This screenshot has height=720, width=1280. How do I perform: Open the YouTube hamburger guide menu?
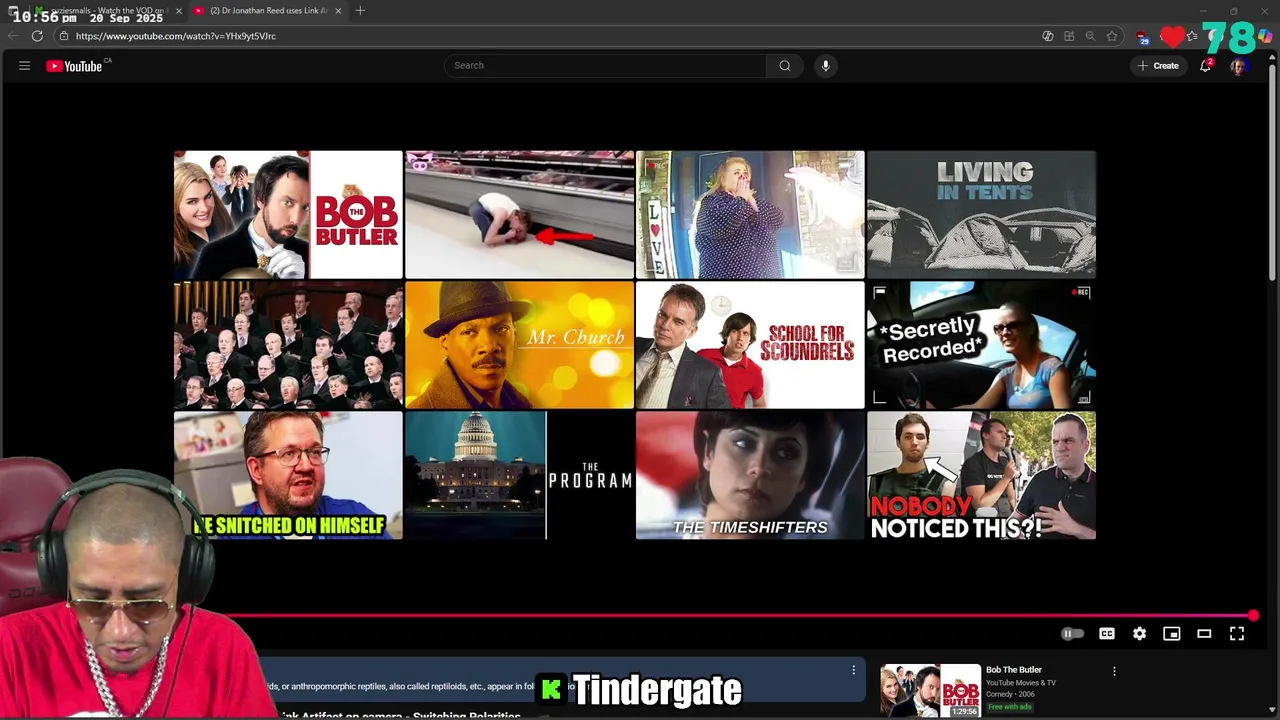pos(24,66)
